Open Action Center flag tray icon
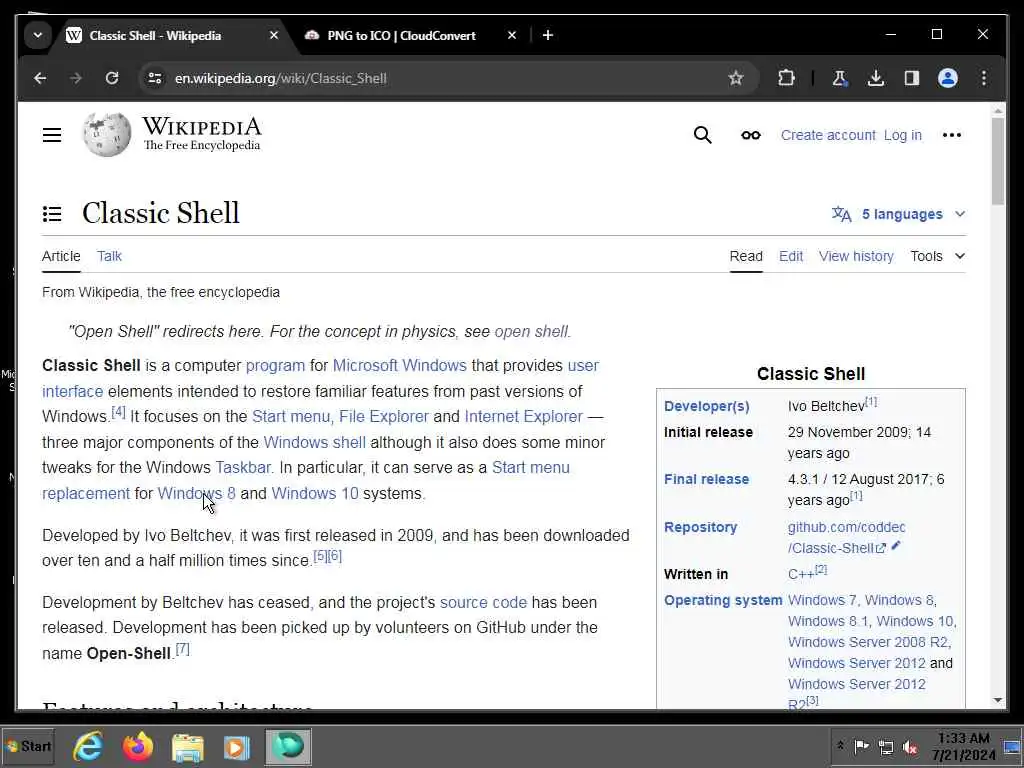The image size is (1024, 768). pos(861,746)
